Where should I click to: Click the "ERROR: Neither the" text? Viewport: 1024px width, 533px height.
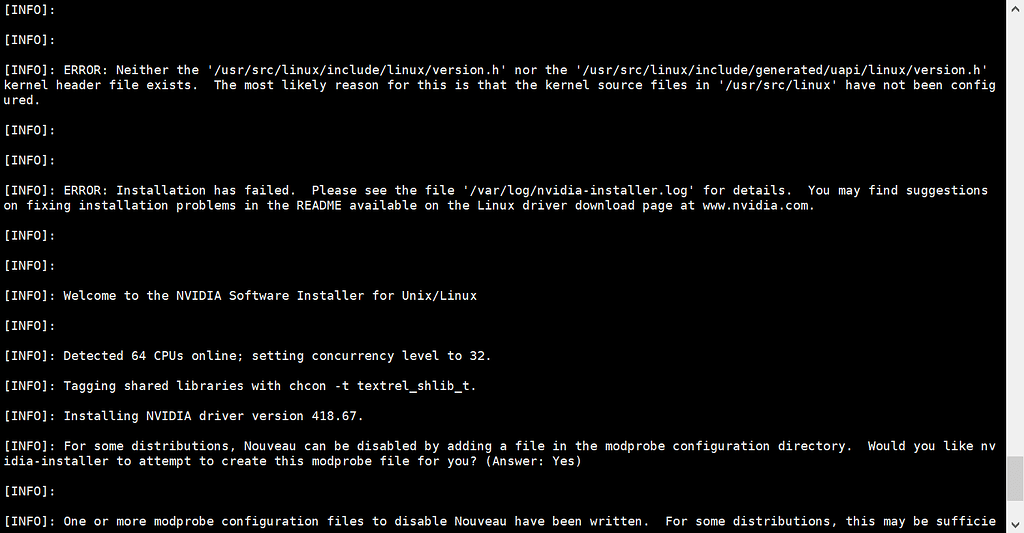click(131, 70)
